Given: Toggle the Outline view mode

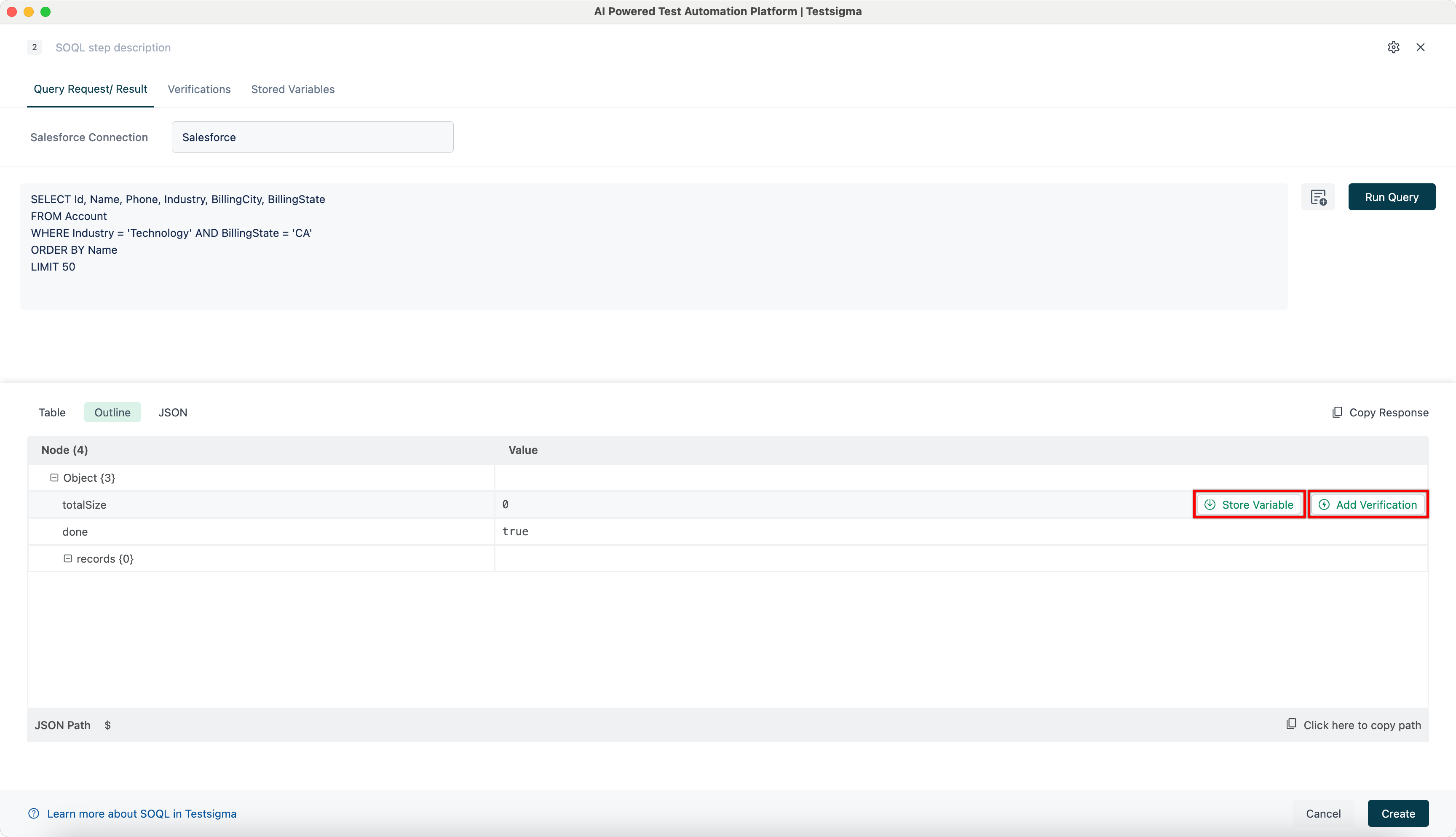Looking at the screenshot, I should tap(112, 412).
